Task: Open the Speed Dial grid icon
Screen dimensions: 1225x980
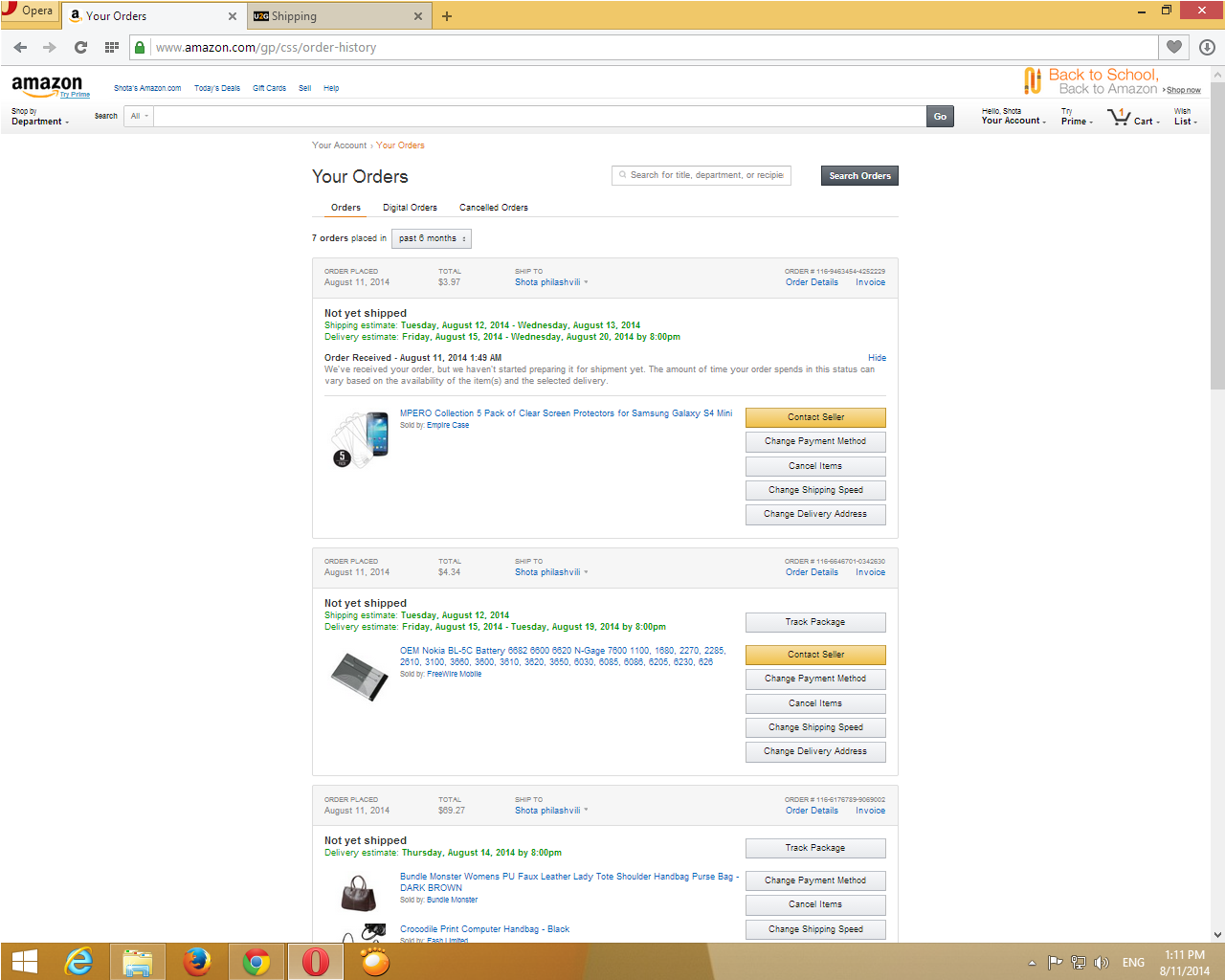Action: click(x=111, y=47)
